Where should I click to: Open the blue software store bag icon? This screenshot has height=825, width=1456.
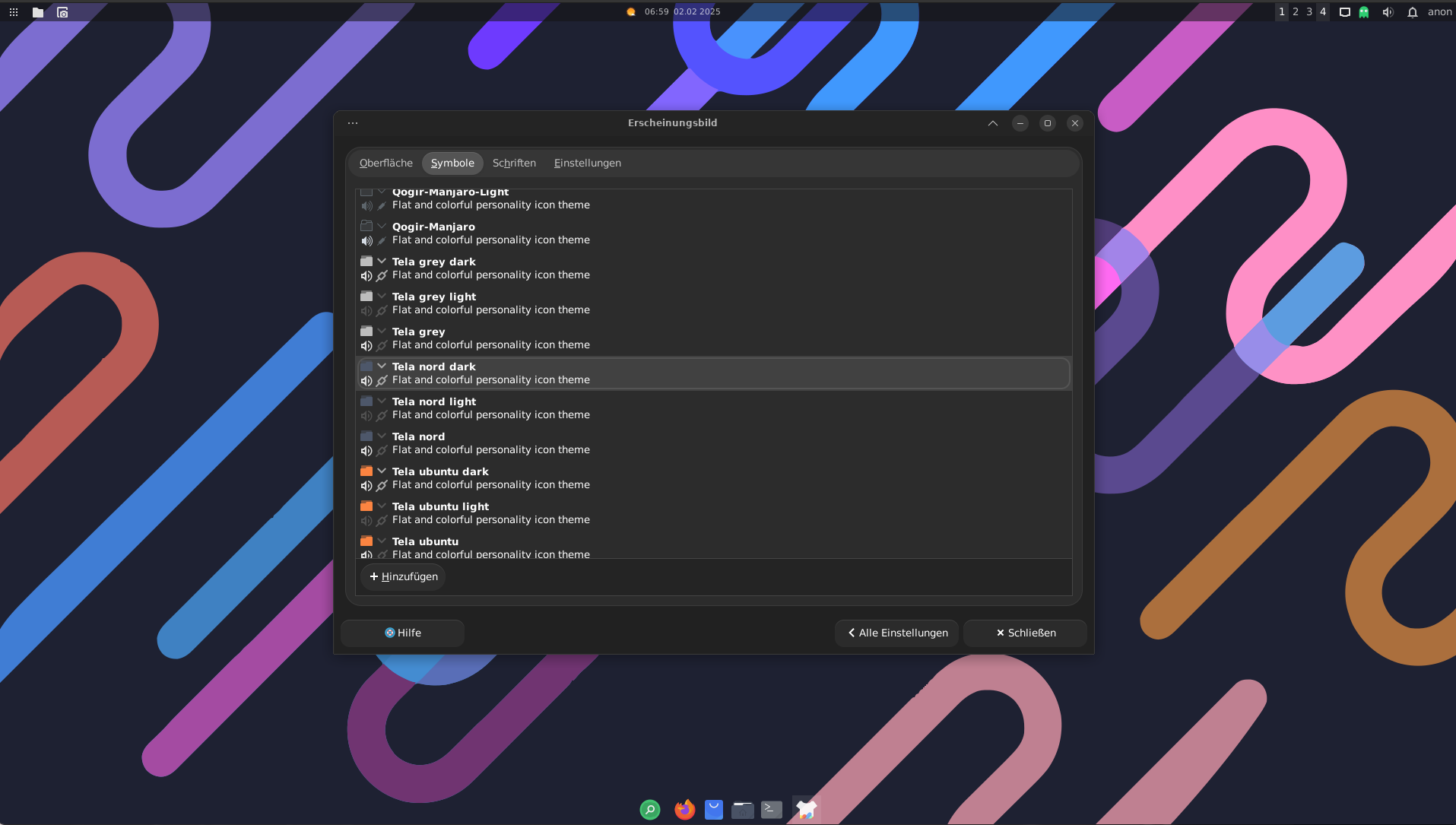pyautogui.click(x=713, y=810)
